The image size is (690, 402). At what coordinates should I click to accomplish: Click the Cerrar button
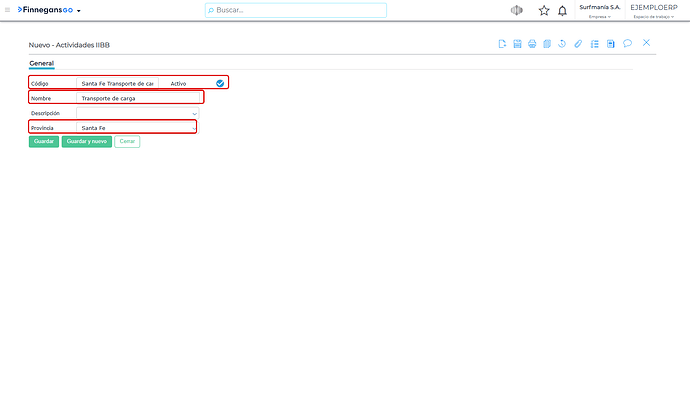point(127,141)
